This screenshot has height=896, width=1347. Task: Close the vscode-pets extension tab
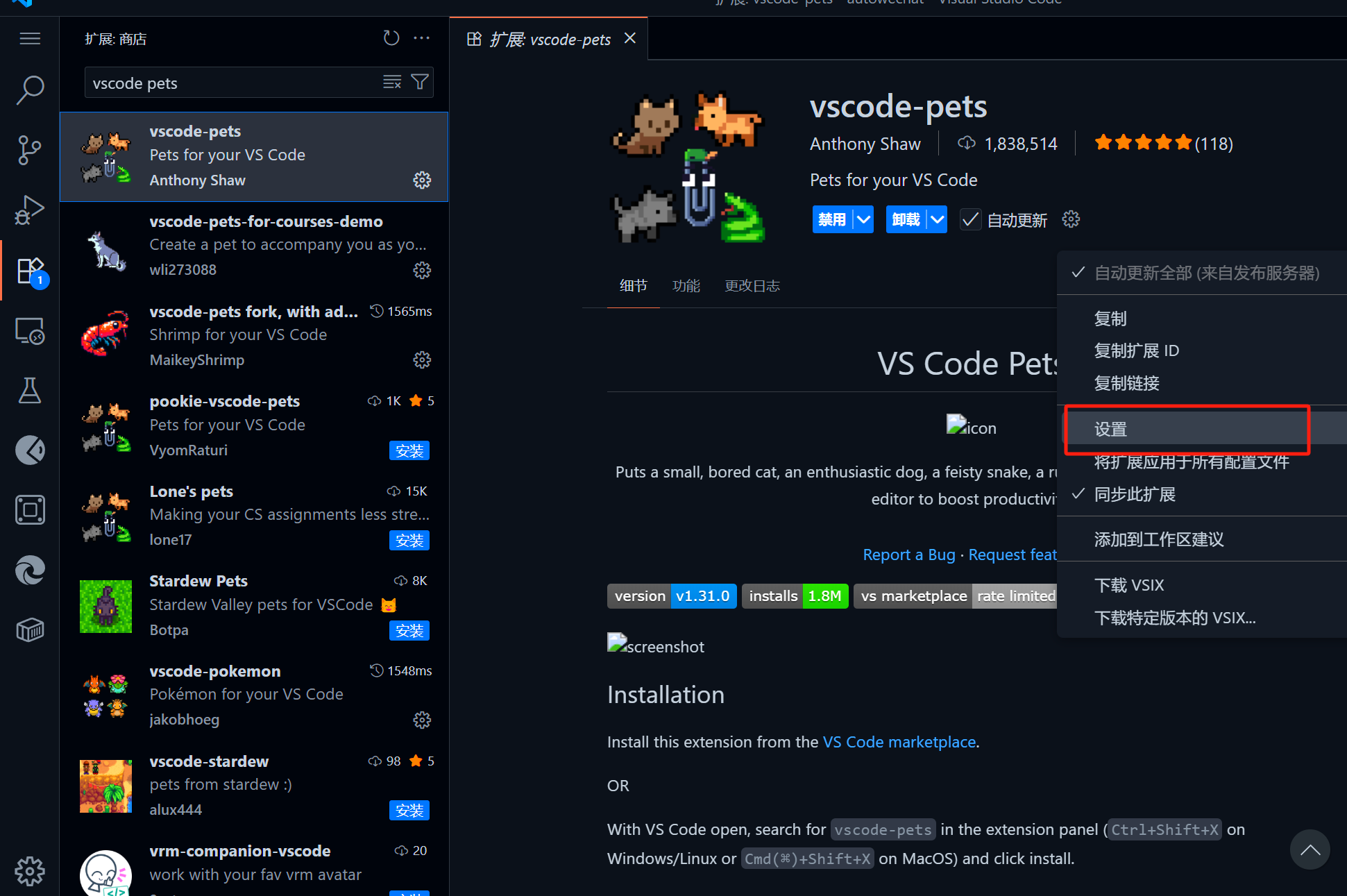pyautogui.click(x=630, y=38)
